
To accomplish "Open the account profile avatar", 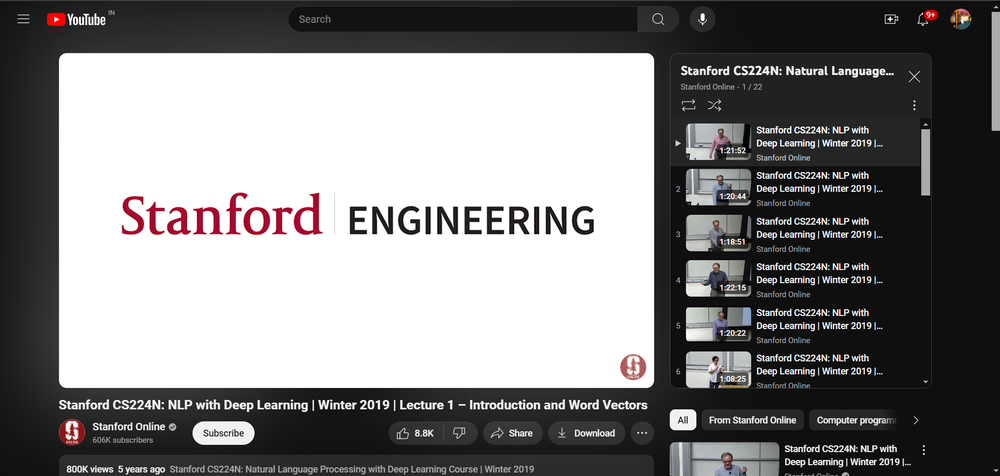I will pyautogui.click(x=960, y=19).
